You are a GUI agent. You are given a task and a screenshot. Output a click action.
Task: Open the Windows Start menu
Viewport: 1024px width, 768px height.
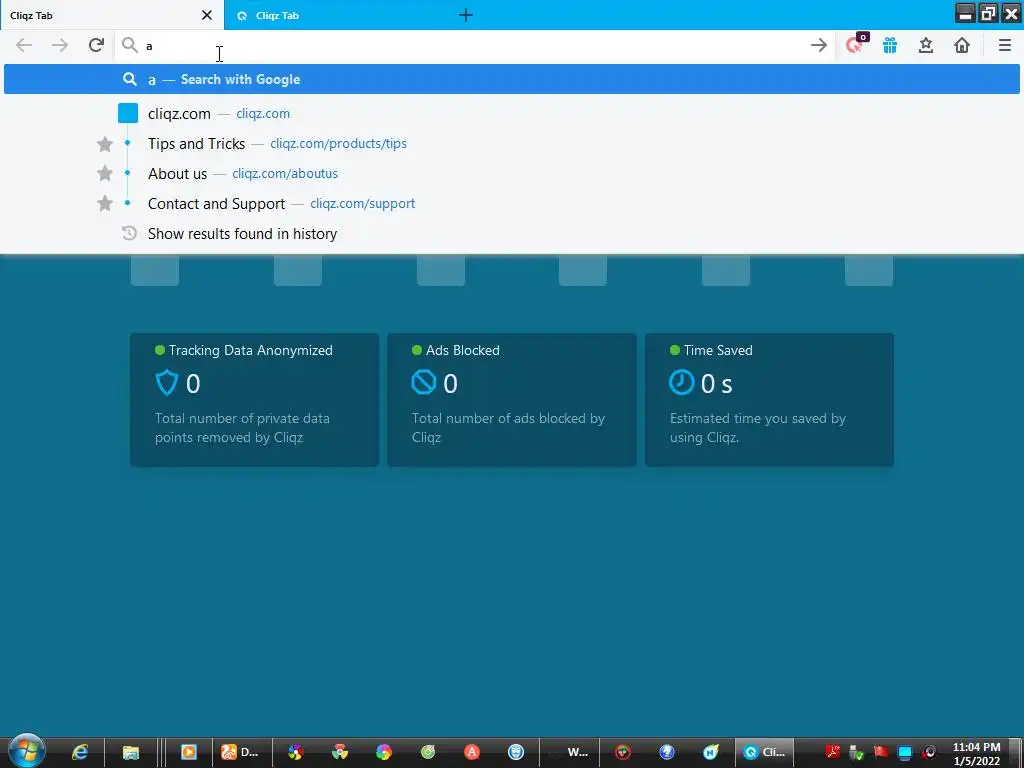coord(27,751)
